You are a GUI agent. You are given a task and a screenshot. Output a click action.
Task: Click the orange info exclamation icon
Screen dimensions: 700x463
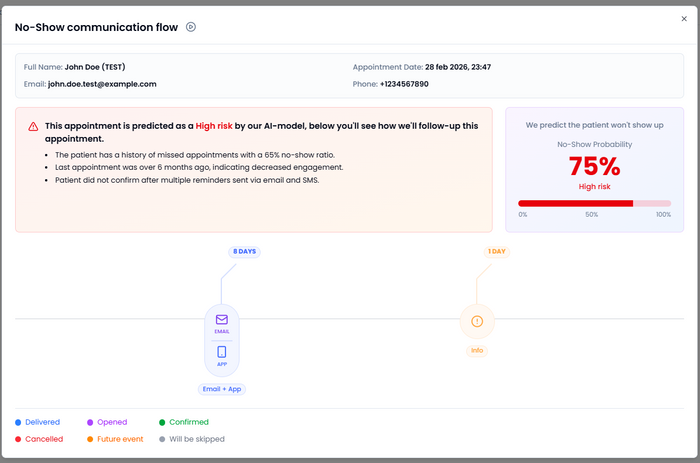[x=477, y=321]
